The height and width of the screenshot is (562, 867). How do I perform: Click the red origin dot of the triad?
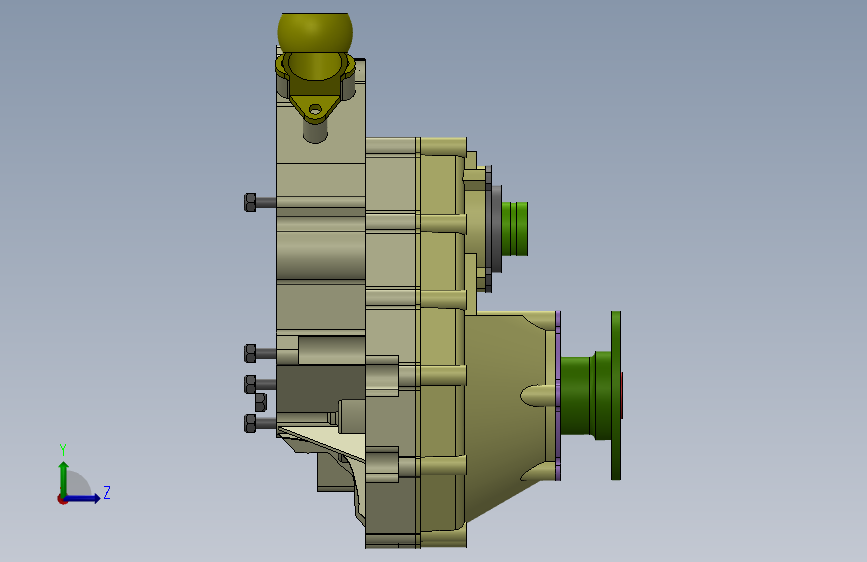coord(62,499)
